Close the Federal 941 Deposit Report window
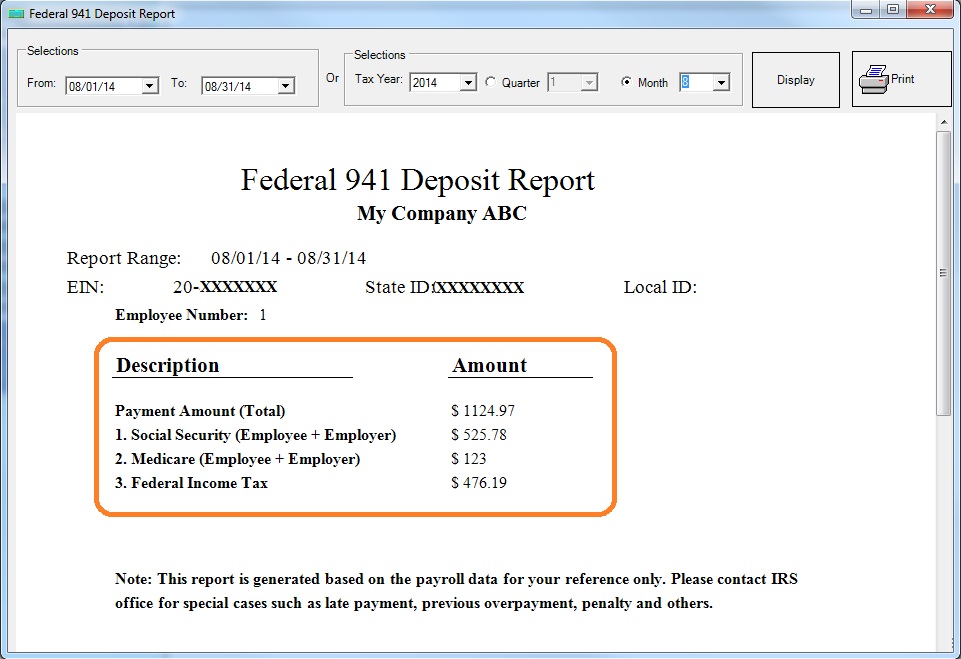This screenshot has height=659, width=961. [930, 10]
